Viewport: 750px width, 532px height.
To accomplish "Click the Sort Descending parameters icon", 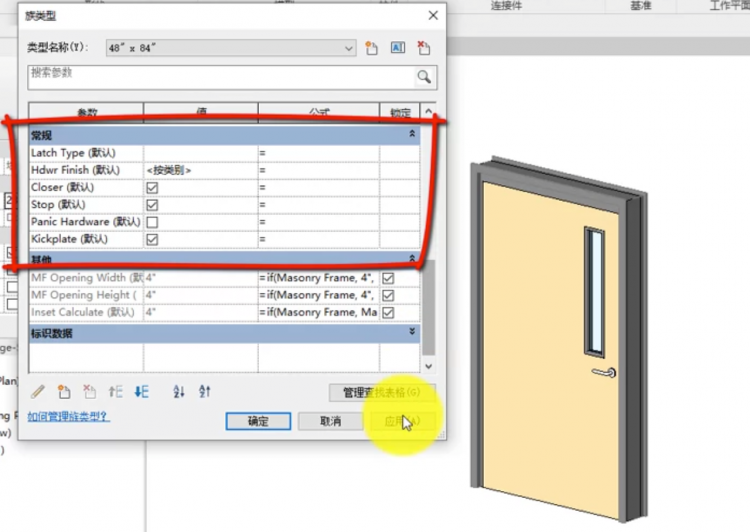I will (x=205, y=392).
